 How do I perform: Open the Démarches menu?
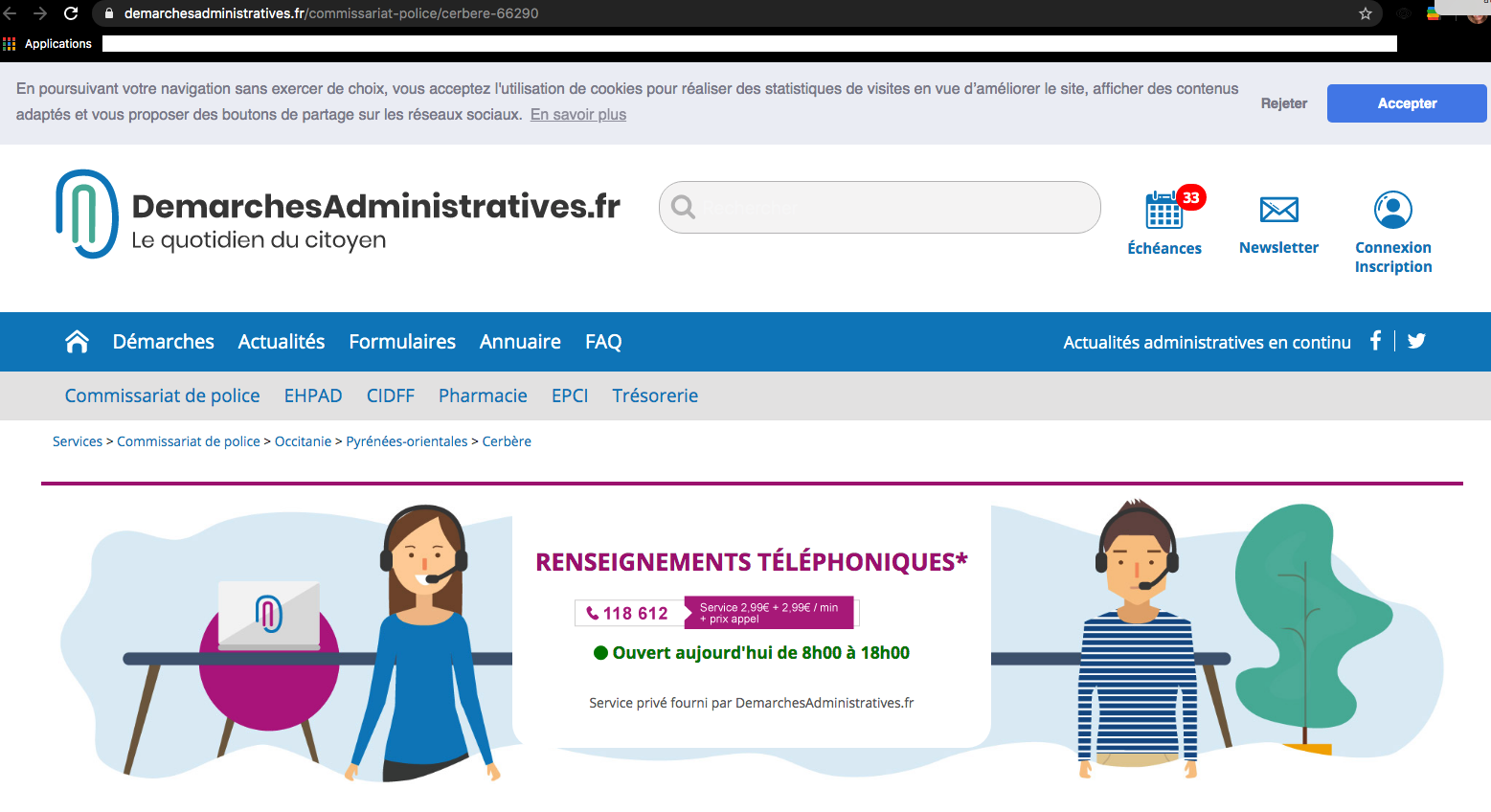point(163,341)
